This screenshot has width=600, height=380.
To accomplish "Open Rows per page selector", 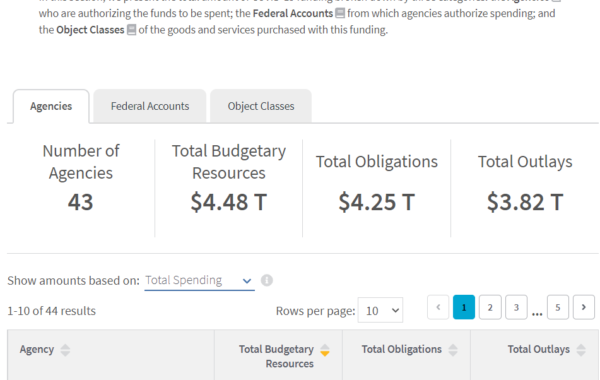I will [380, 310].
